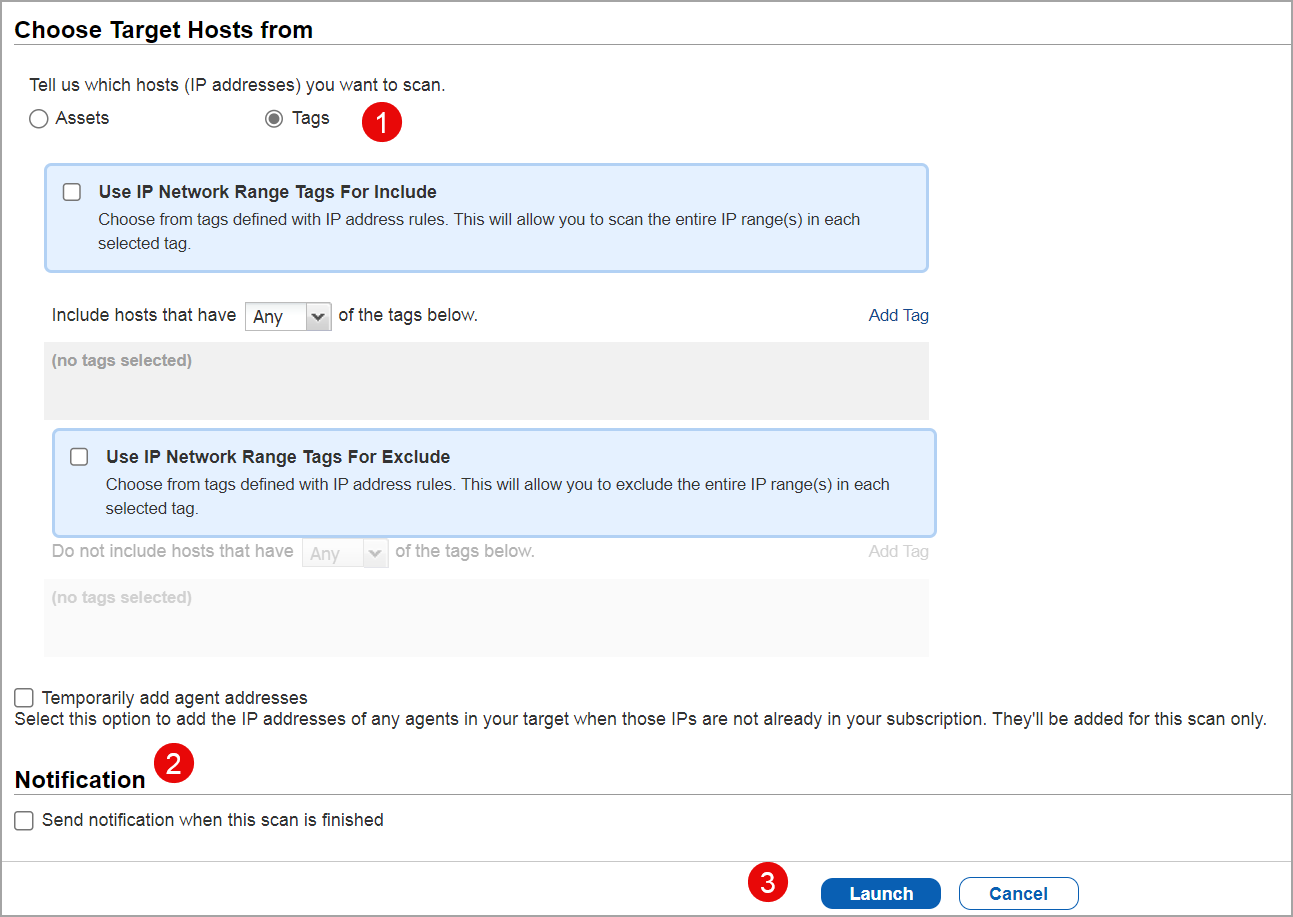The height and width of the screenshot is (917, 1293).
Task: Click Add Tag for include hosts
Action: click(897, 314)
